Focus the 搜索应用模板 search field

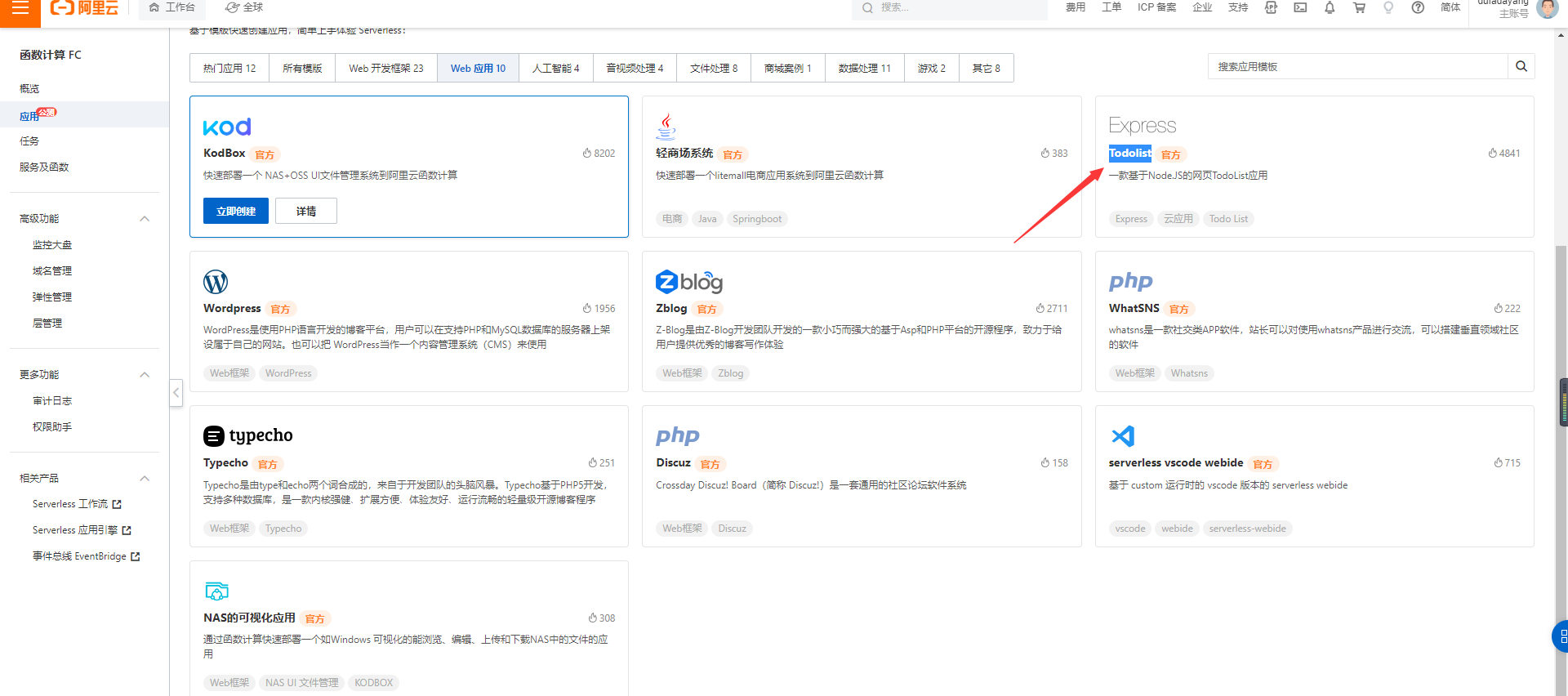point(1357,66)
